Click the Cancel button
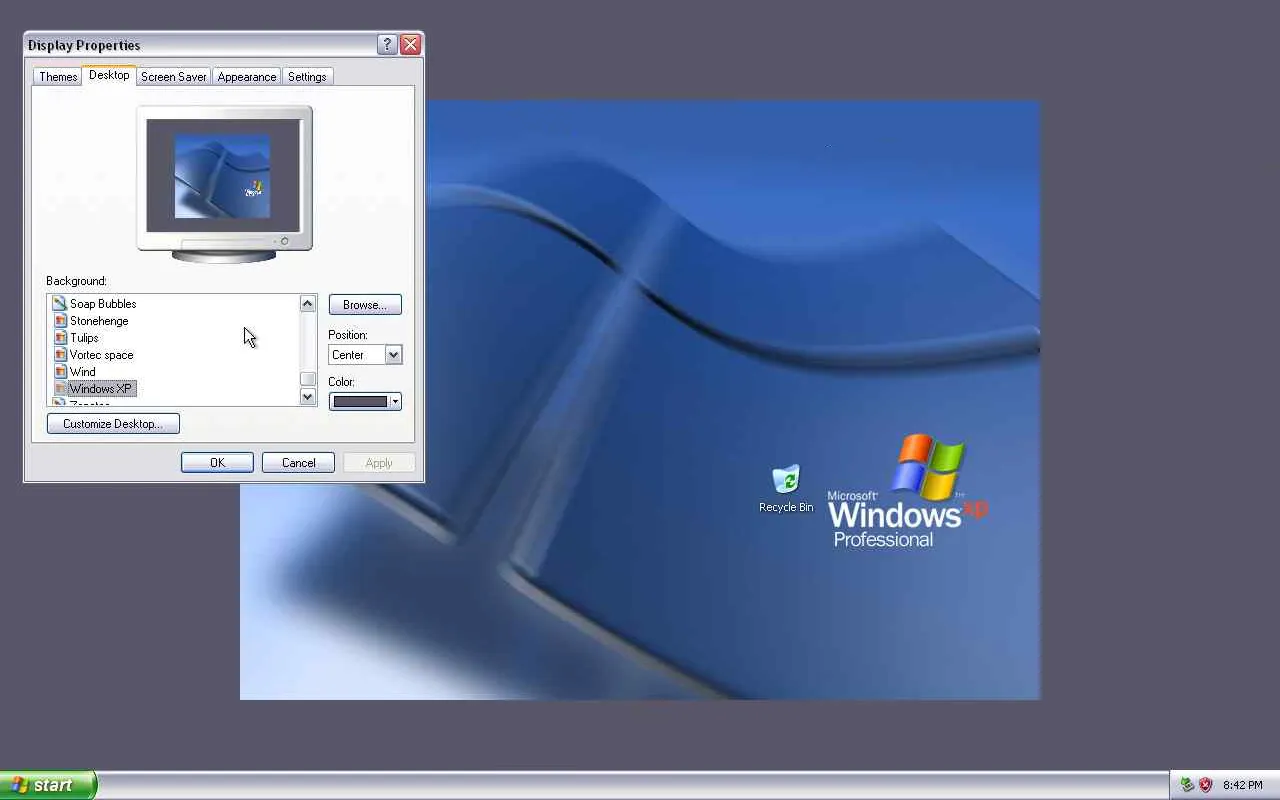The width and height of the screenshot is (1280, 800). coord(298,463)
